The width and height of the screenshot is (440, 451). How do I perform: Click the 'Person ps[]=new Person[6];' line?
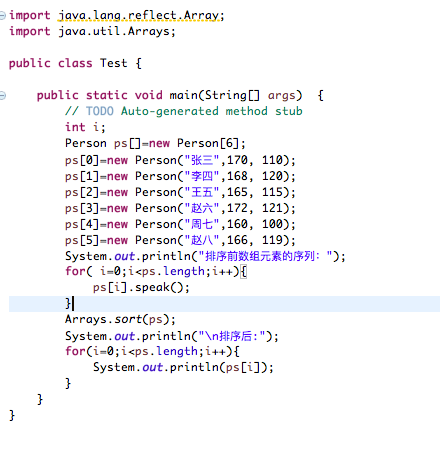pos(155,143)
